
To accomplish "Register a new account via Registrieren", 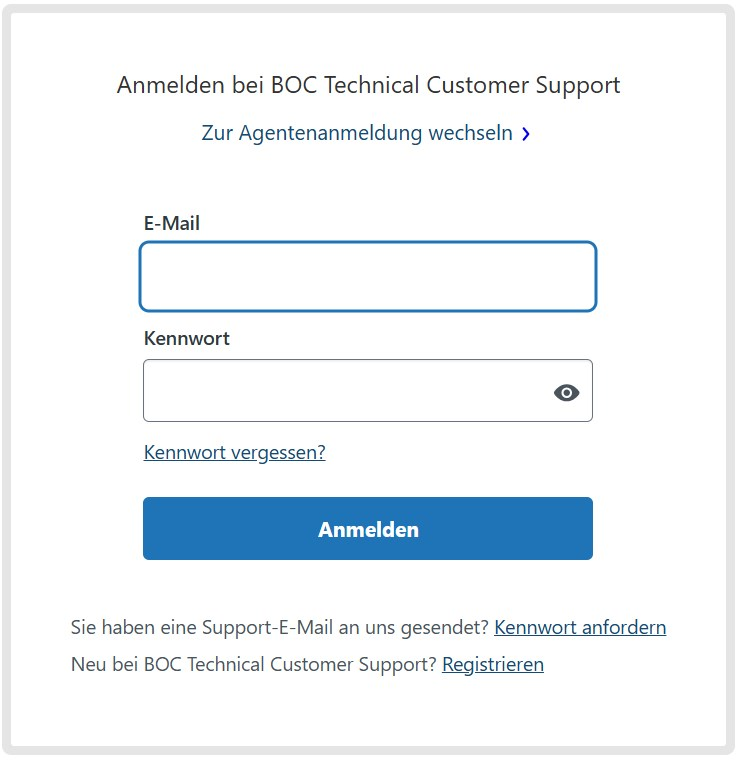I will [493, 664].
